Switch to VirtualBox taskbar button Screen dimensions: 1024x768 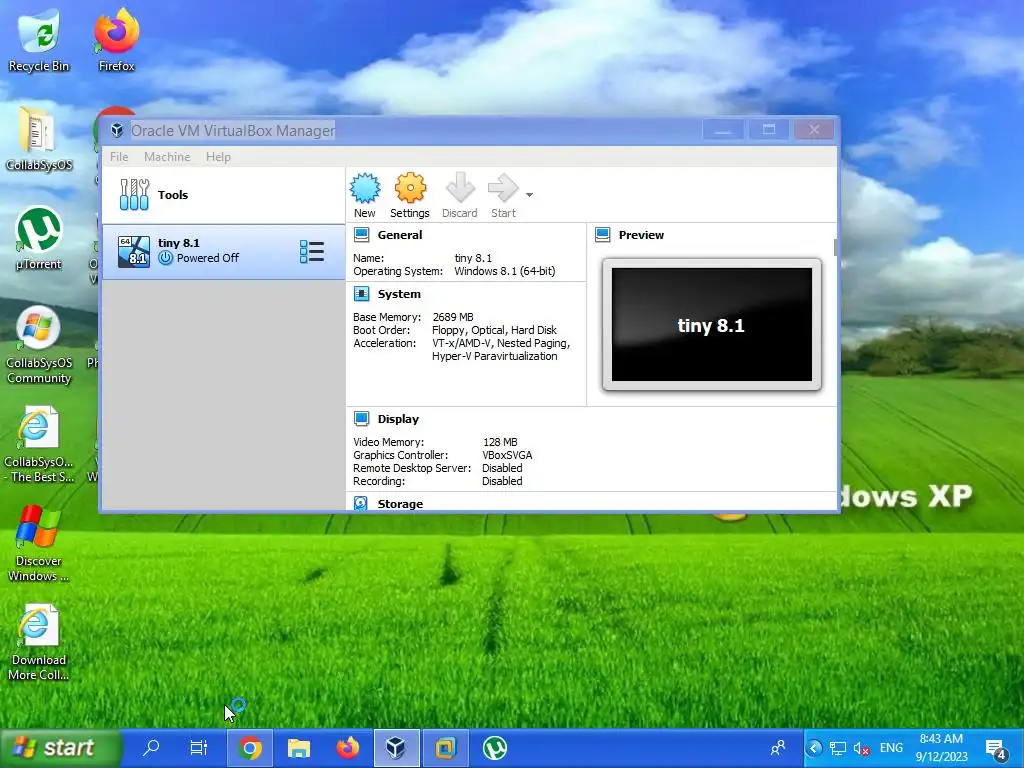[x=396, y=748]
